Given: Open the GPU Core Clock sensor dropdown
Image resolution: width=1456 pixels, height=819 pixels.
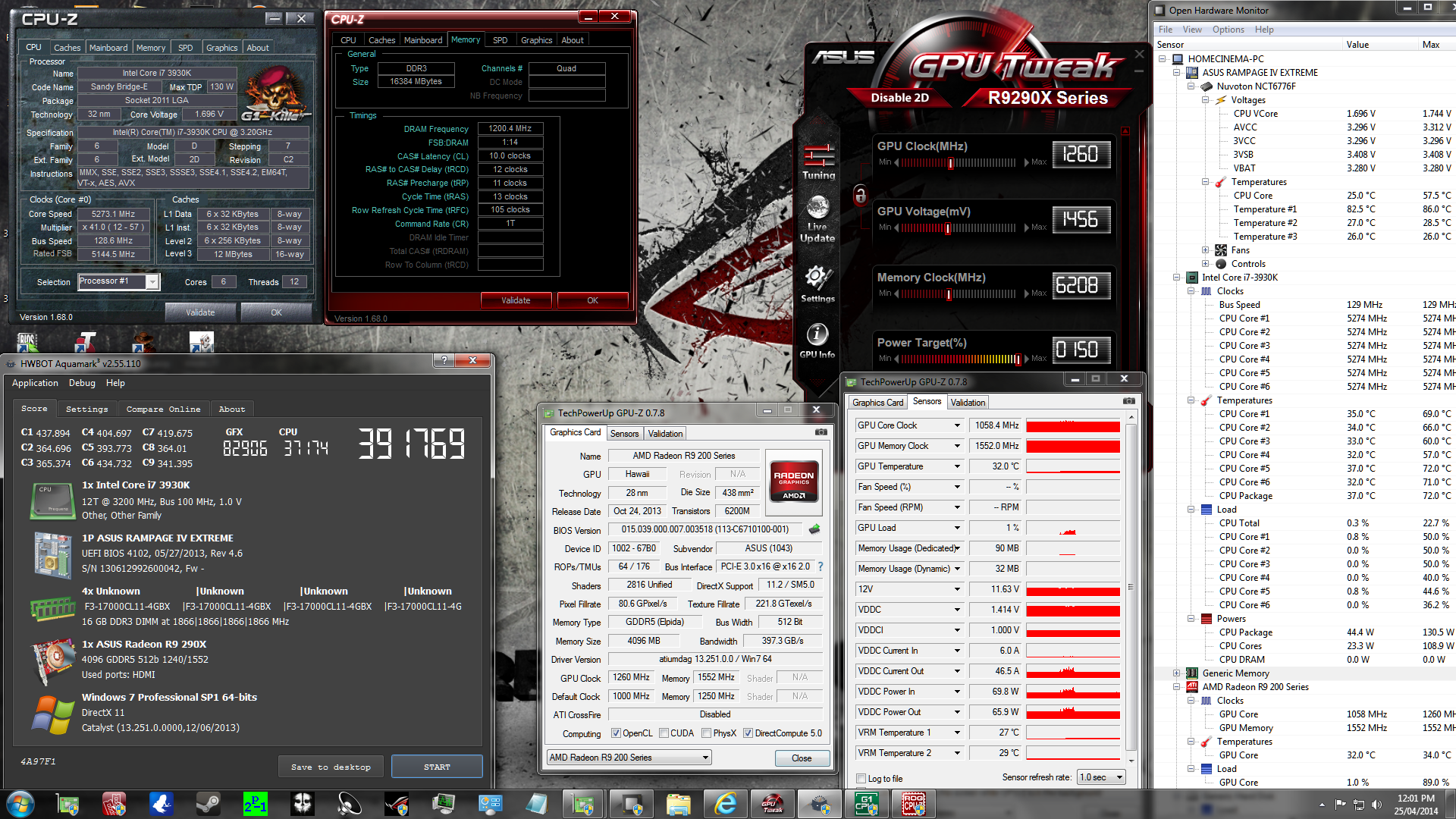Looking at the screenshot, I should [x=957, y=425].
